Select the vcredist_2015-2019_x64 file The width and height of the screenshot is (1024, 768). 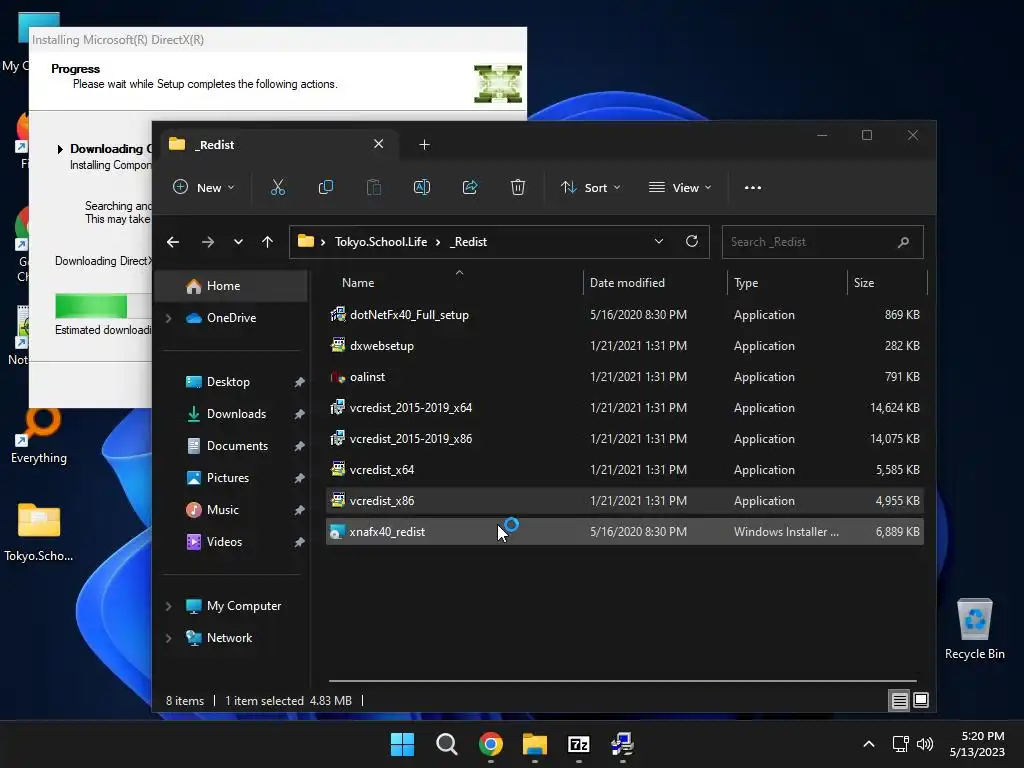pyautogui.click(x=624, y=408)
